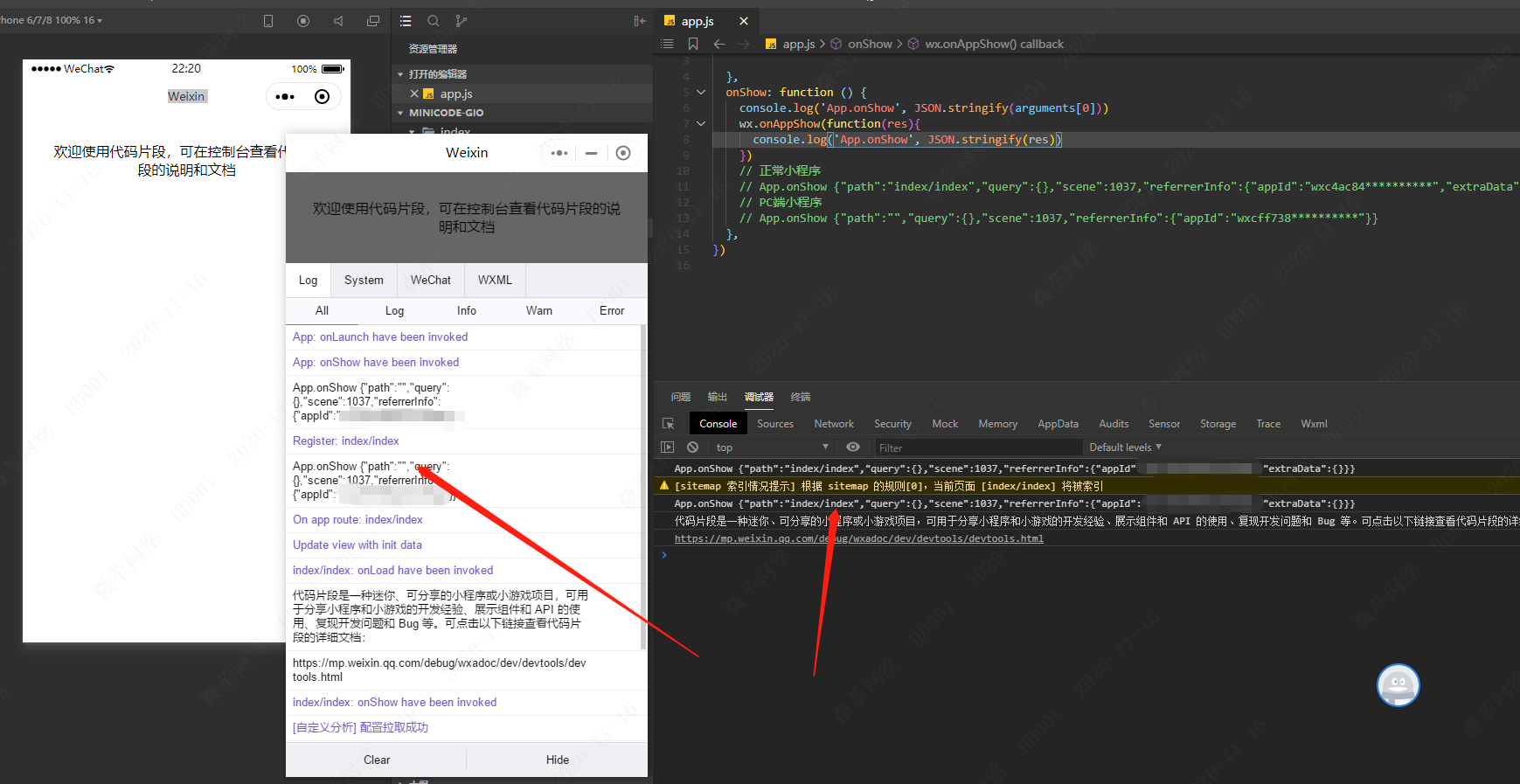This screenshot has width=1520, height=784.
Task: Open the search icon in sidebar toolbar
Action: pyautogui.click(x=434, y=21)
